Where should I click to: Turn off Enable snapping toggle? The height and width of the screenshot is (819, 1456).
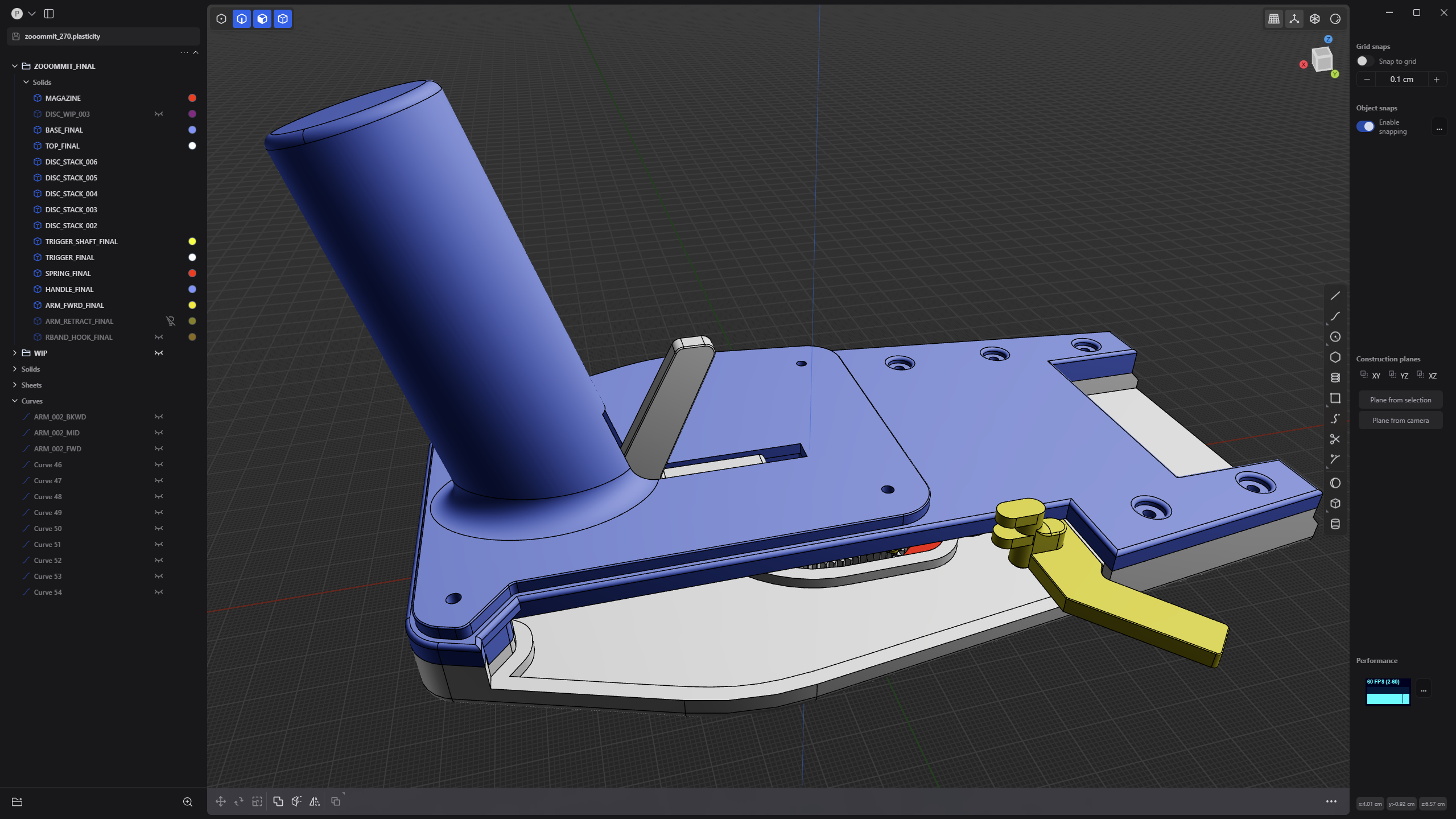click(x=1365, y=126)
